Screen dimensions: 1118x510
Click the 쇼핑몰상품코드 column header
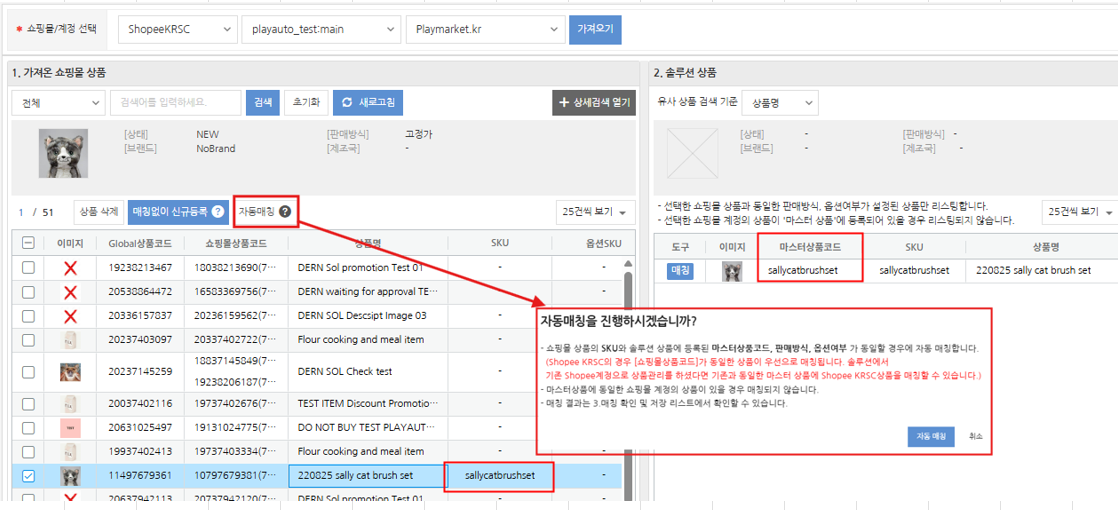tap(236, 243)
